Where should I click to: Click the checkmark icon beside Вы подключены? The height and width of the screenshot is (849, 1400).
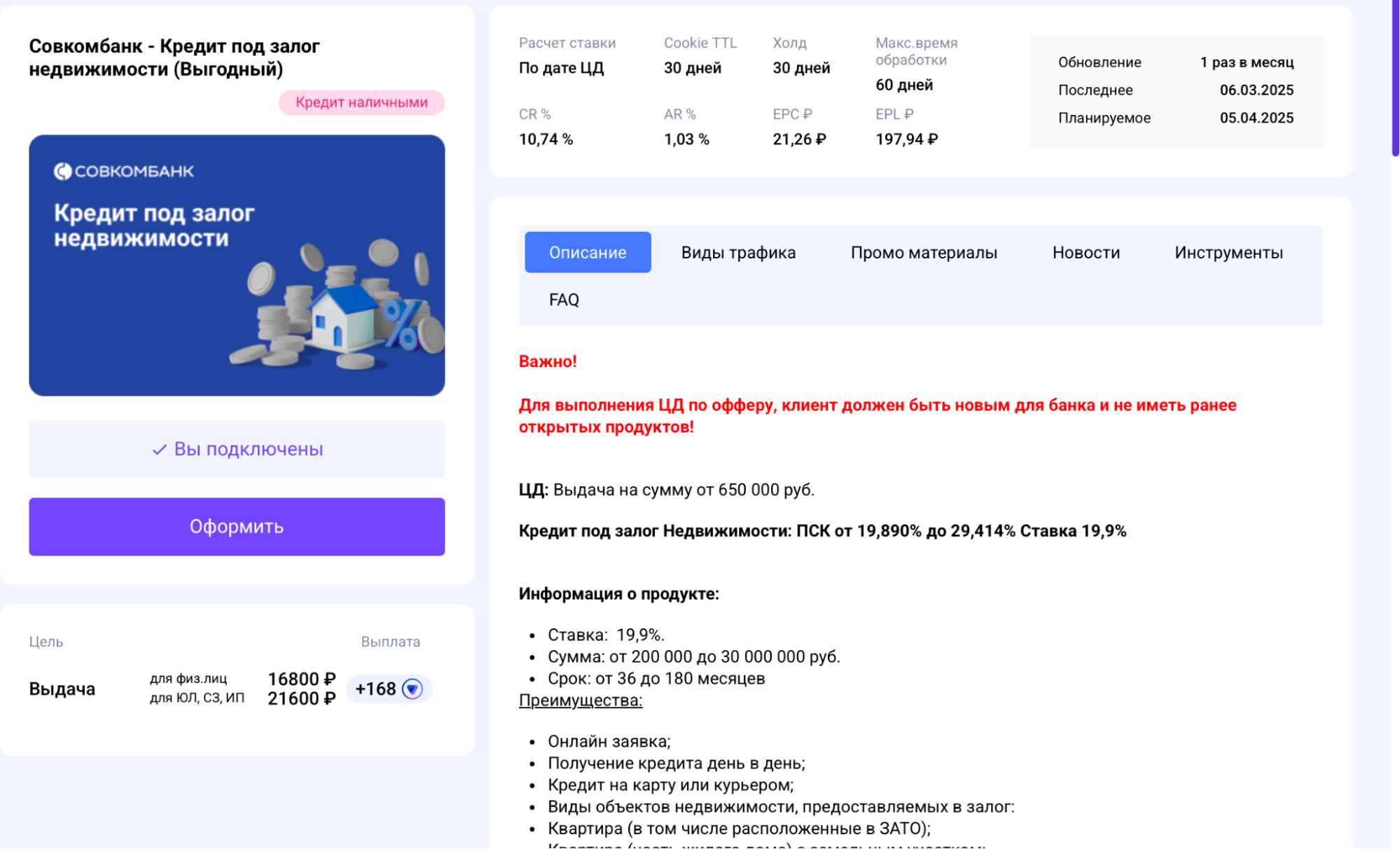(159, 450)
